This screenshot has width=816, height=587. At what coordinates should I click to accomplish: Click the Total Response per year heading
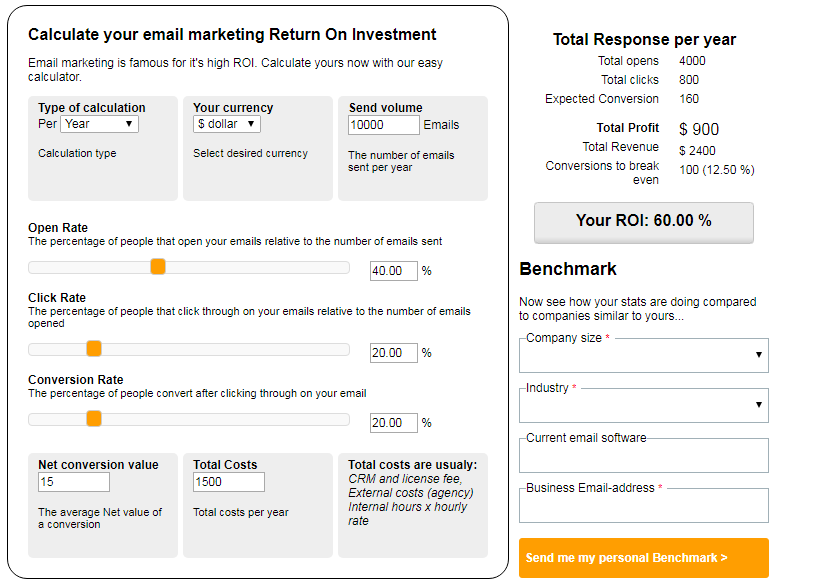(644, 40)
